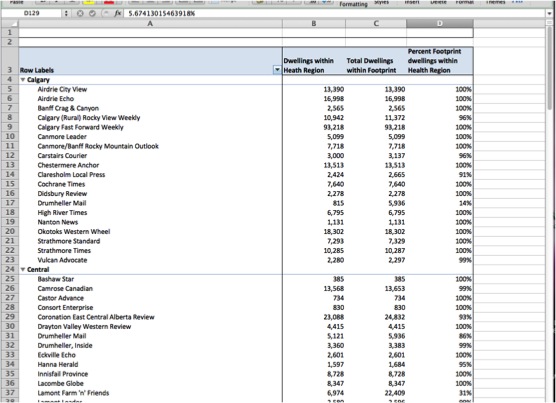Screen dimensions: 556x403
Task: Select the Strathmore Standard label
Action: 69,241
